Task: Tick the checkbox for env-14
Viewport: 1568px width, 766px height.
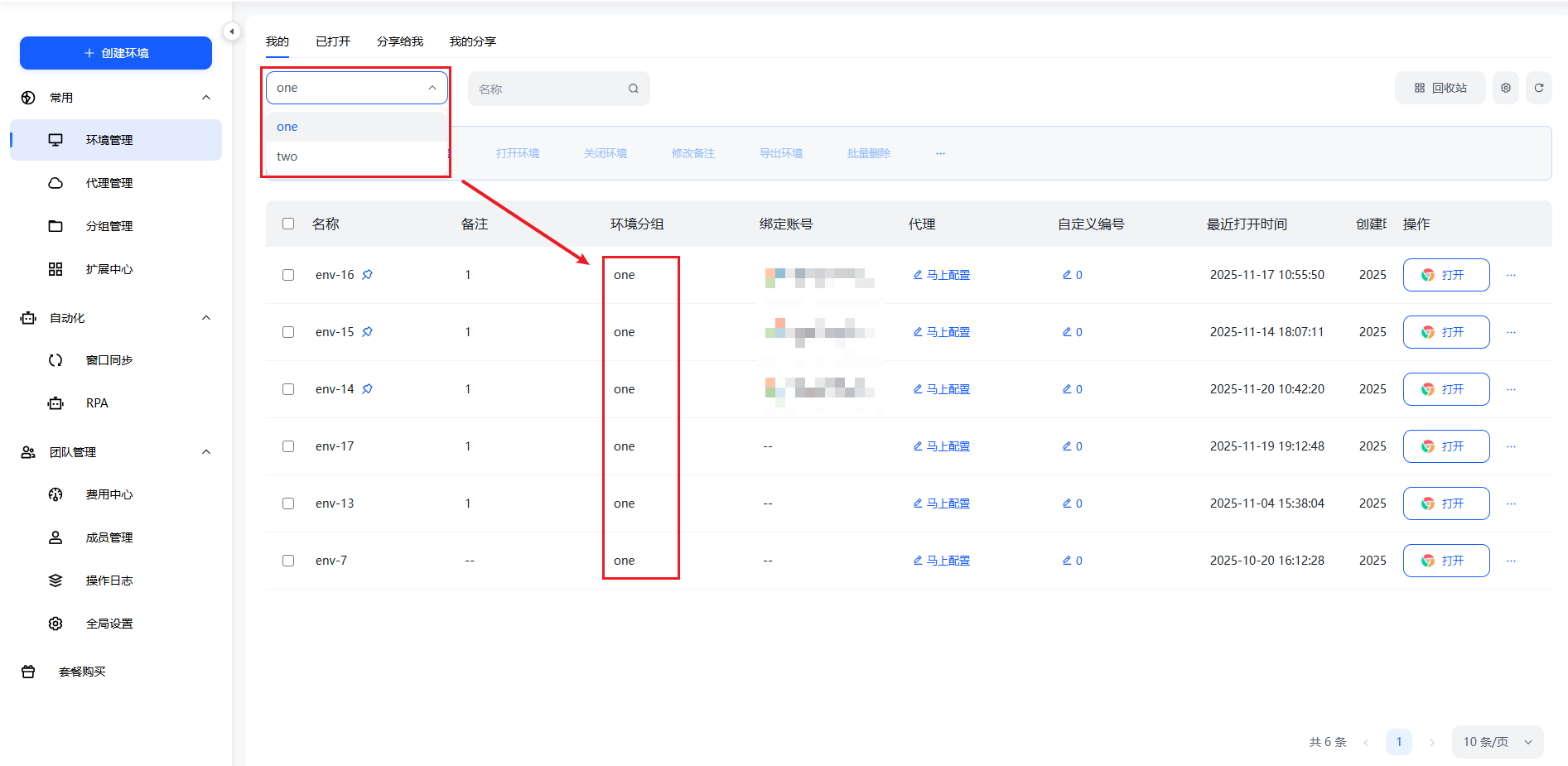Action: point(288,389)
